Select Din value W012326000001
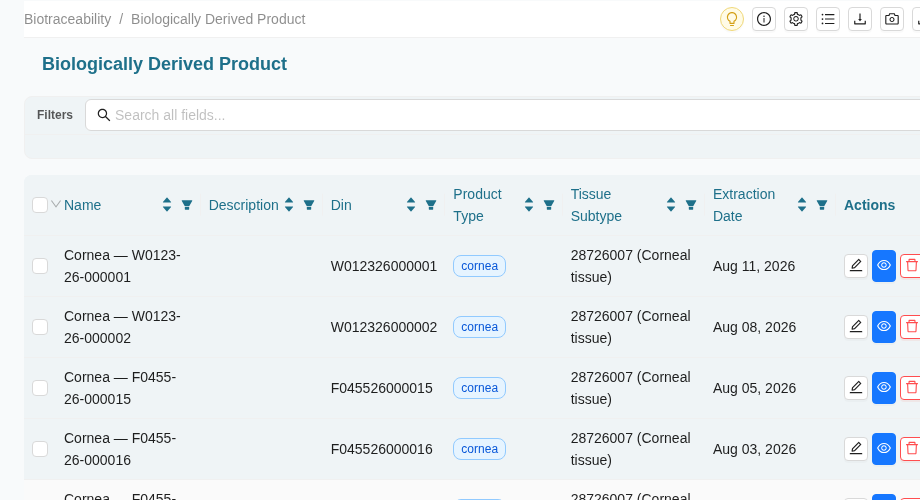 (x=384, y=266)
